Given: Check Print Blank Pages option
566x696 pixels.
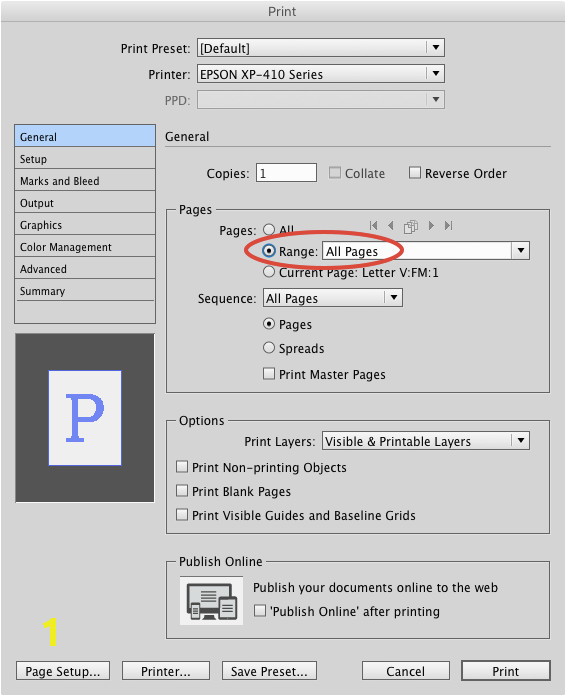Looking at the screenshot, I should [x=182, y=490].
